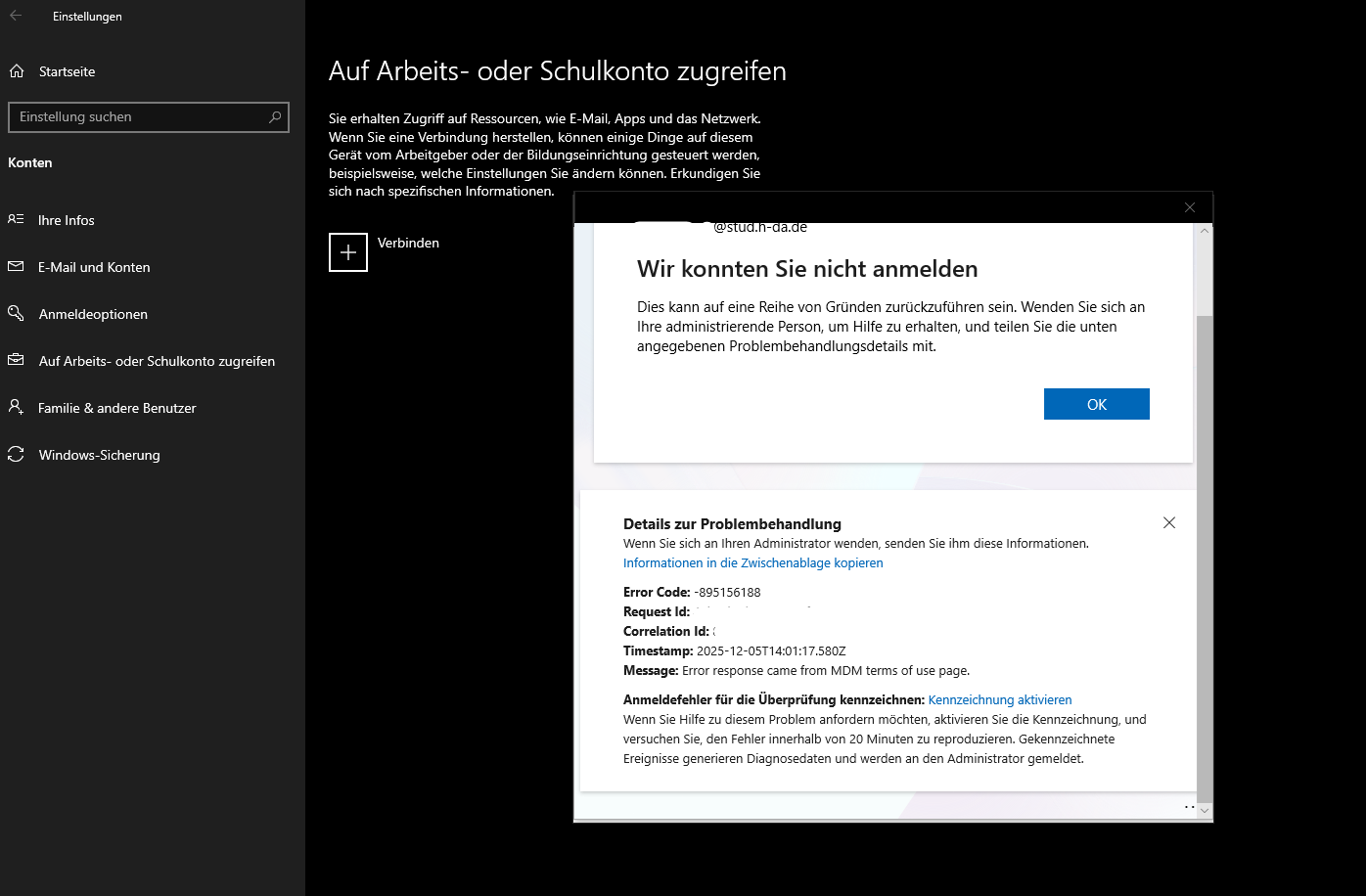Dismiss the Details zur Problembehandlung panel

coord(1169,522)
